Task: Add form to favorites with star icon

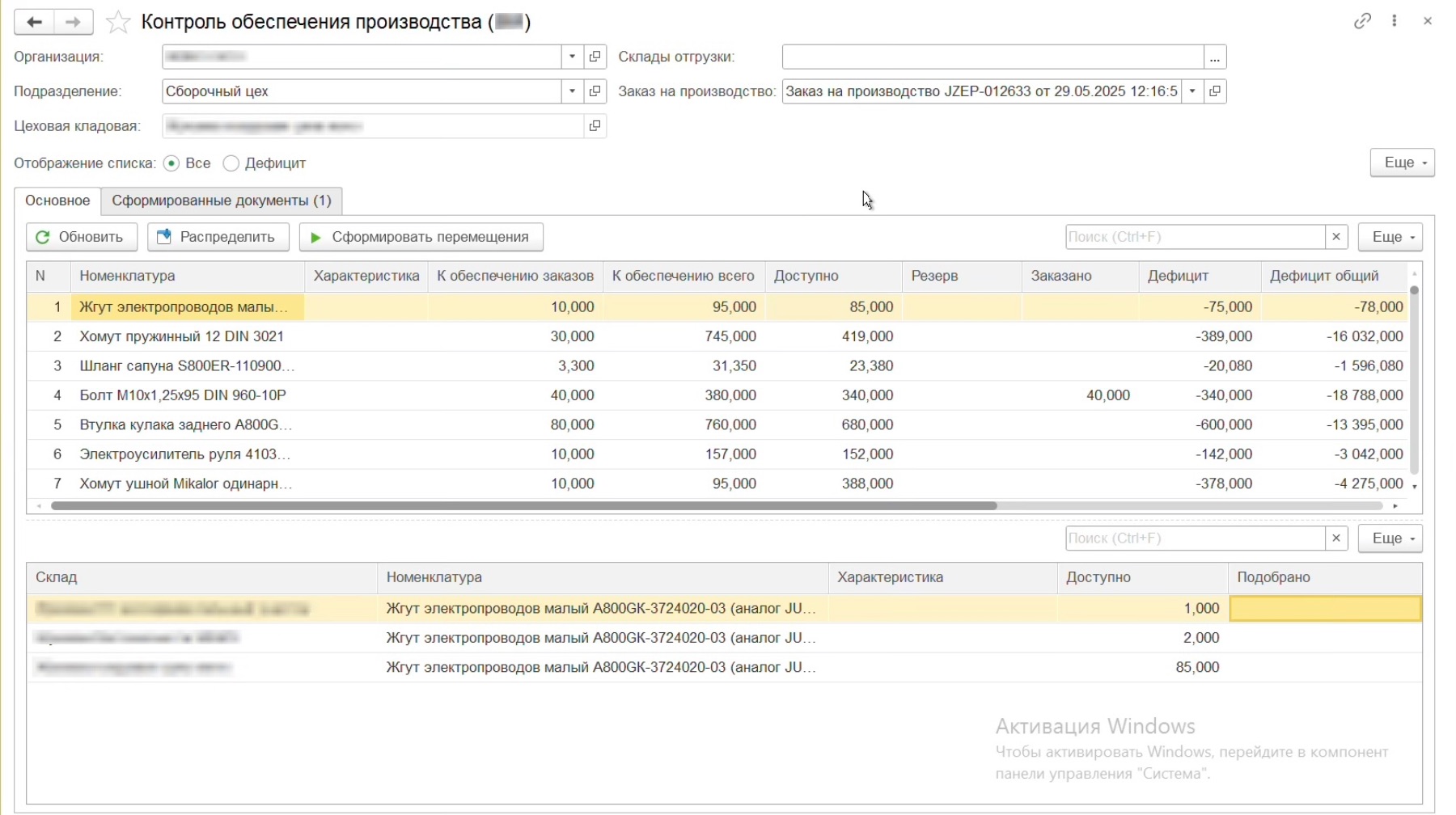Action: tap(118, 22)
